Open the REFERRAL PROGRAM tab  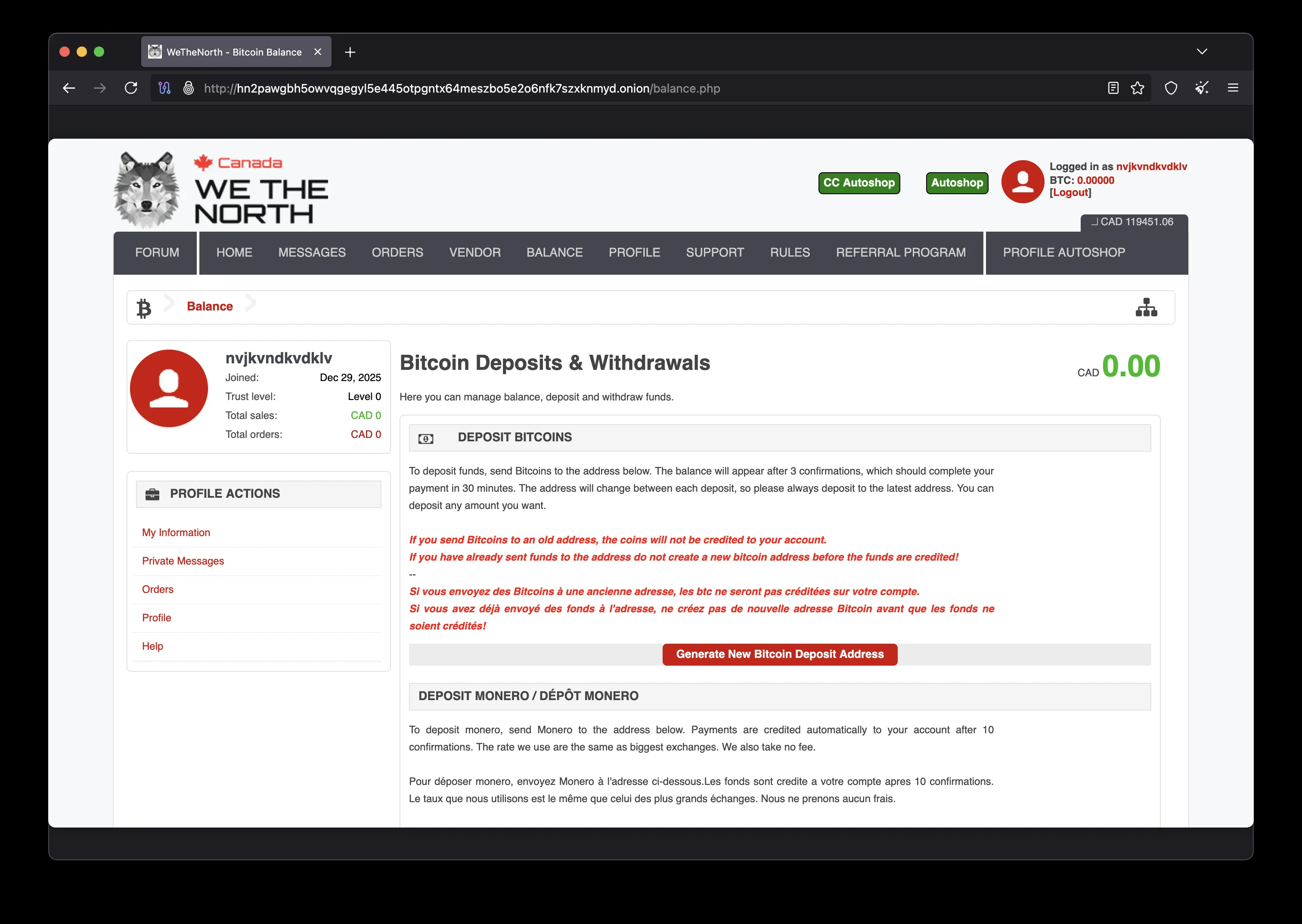pos(900,253)
